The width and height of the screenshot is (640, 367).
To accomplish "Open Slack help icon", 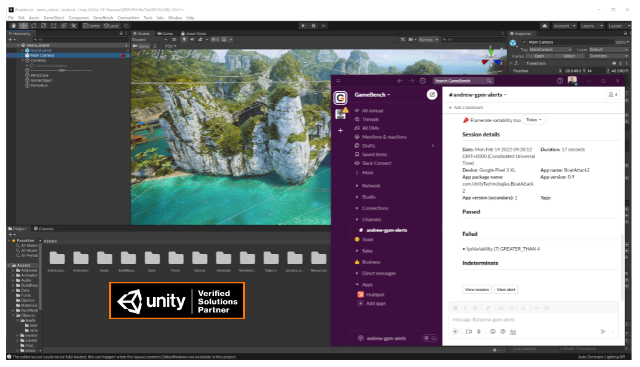I will (560, 81).
